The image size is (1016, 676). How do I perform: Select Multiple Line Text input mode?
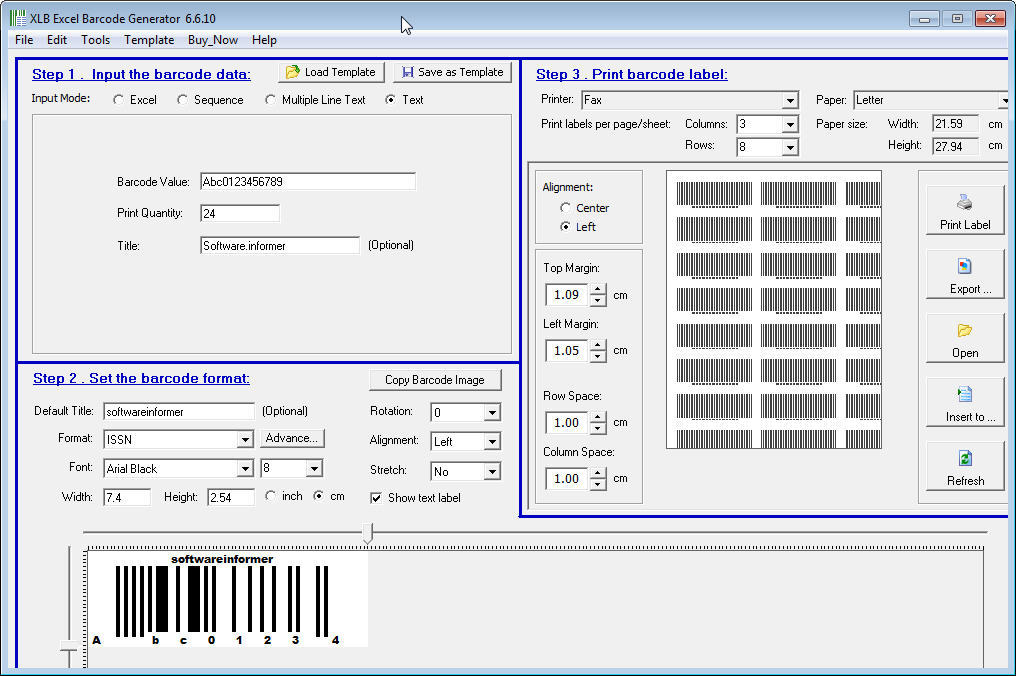coord(270,100)
